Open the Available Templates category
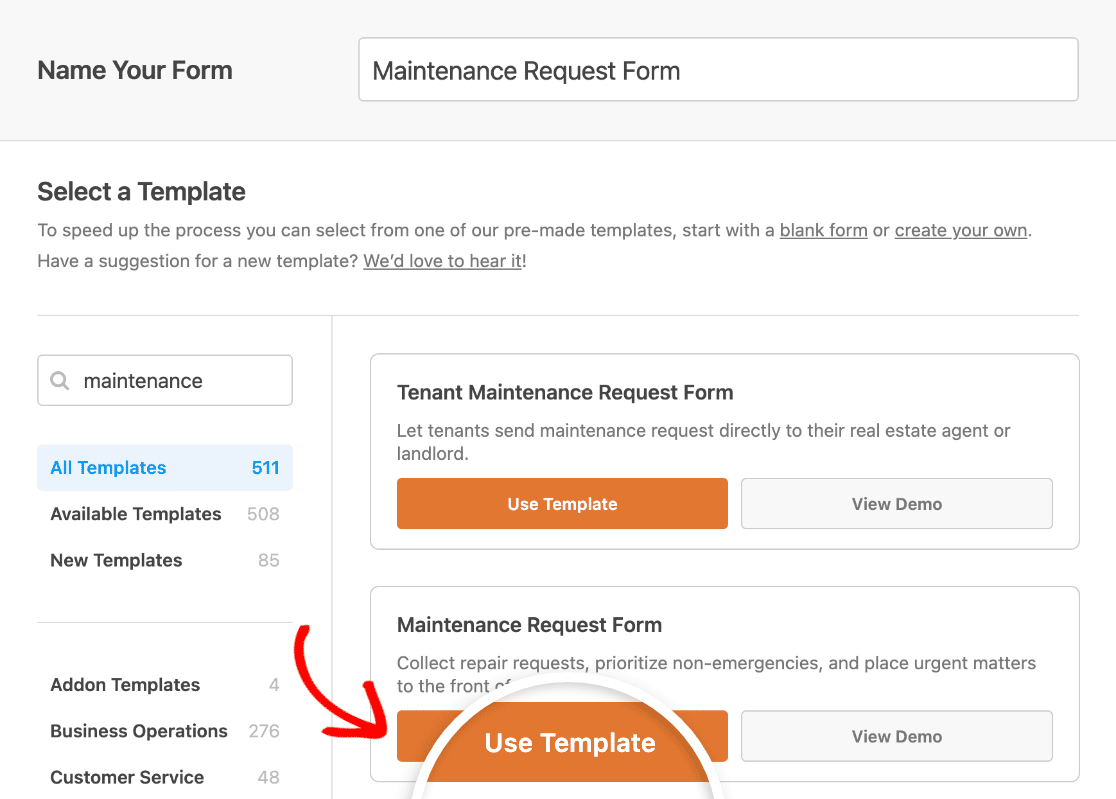This screenshot has height=799, width=1116. [x=164, y=514]
